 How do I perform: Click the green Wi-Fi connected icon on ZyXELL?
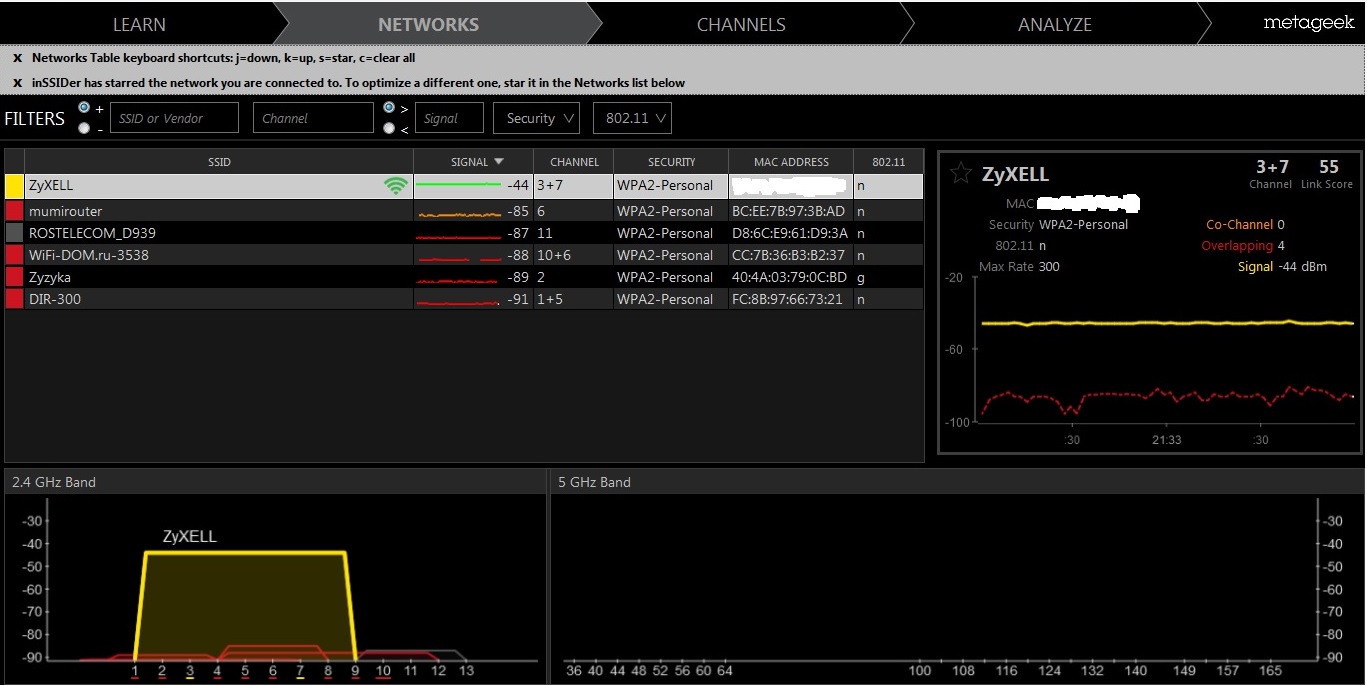coord(397,185)
